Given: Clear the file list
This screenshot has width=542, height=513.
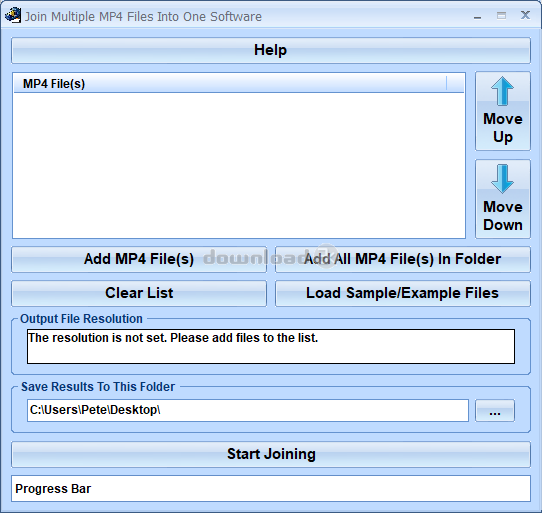Looking at the screenshot, I should (x=139, y=293).
